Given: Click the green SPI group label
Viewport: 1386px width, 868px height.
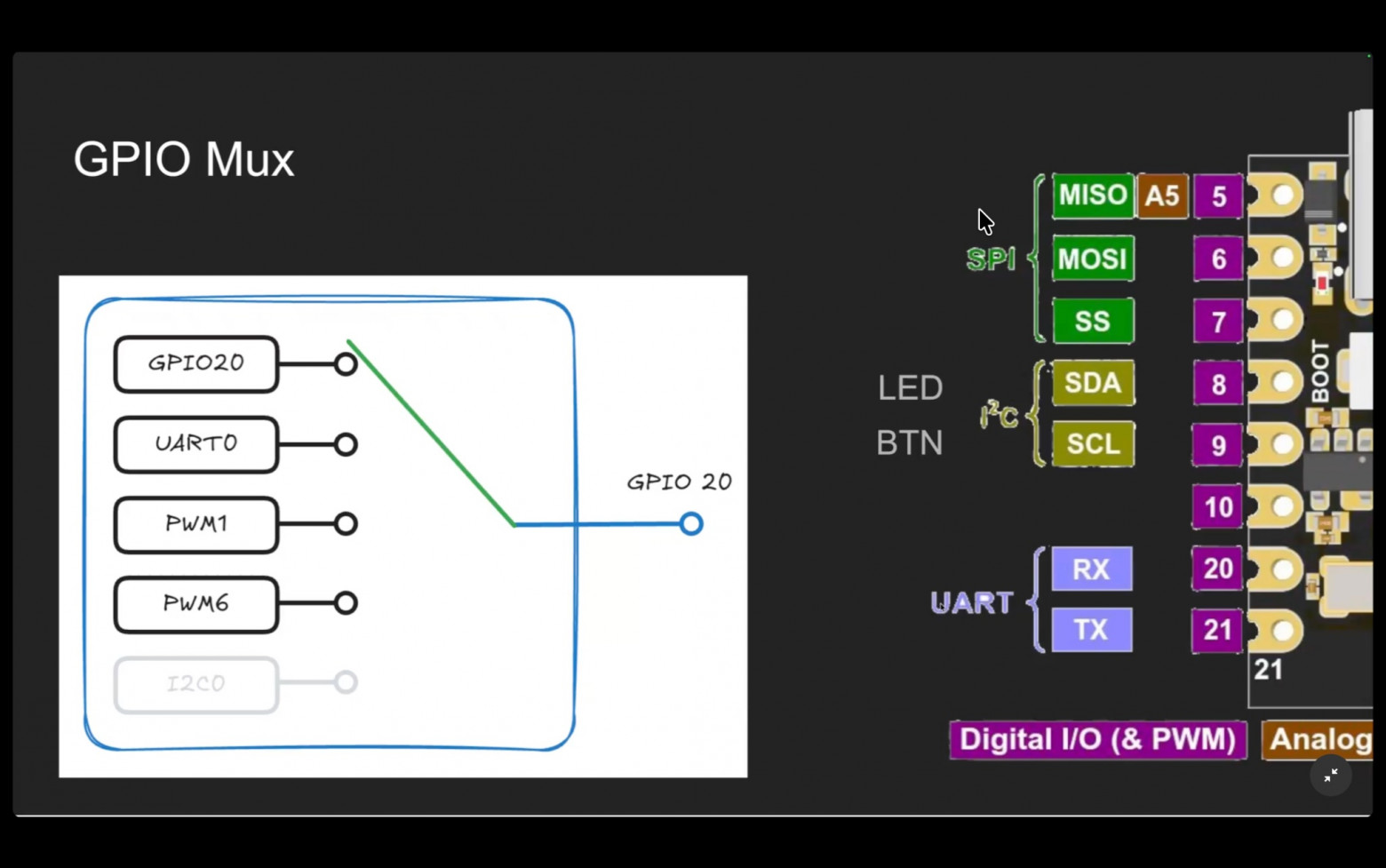Looking at the screenshot, I should point(991,259).
